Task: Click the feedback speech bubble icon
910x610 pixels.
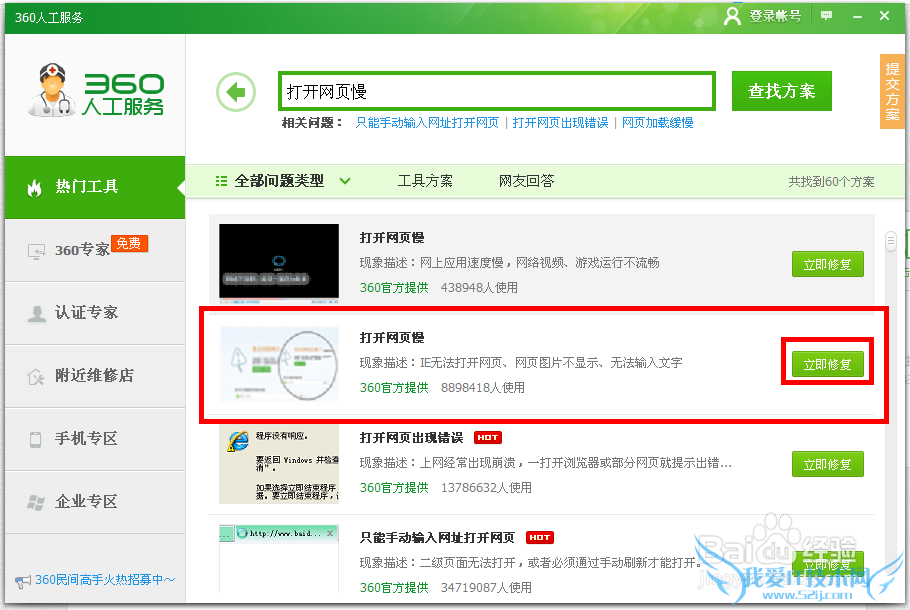Action: 826,16
